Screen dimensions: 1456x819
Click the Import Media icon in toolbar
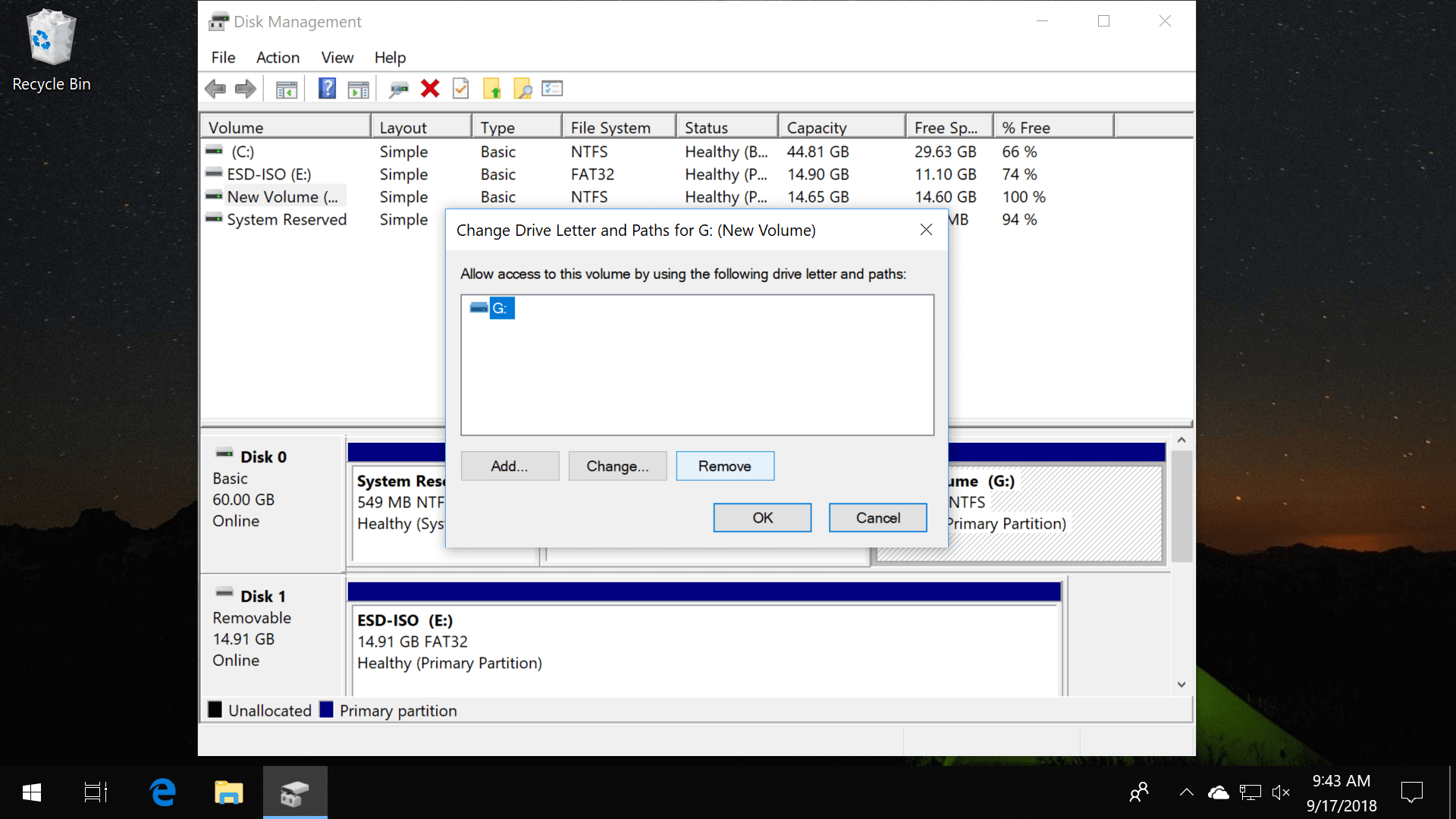coord(494,89)
